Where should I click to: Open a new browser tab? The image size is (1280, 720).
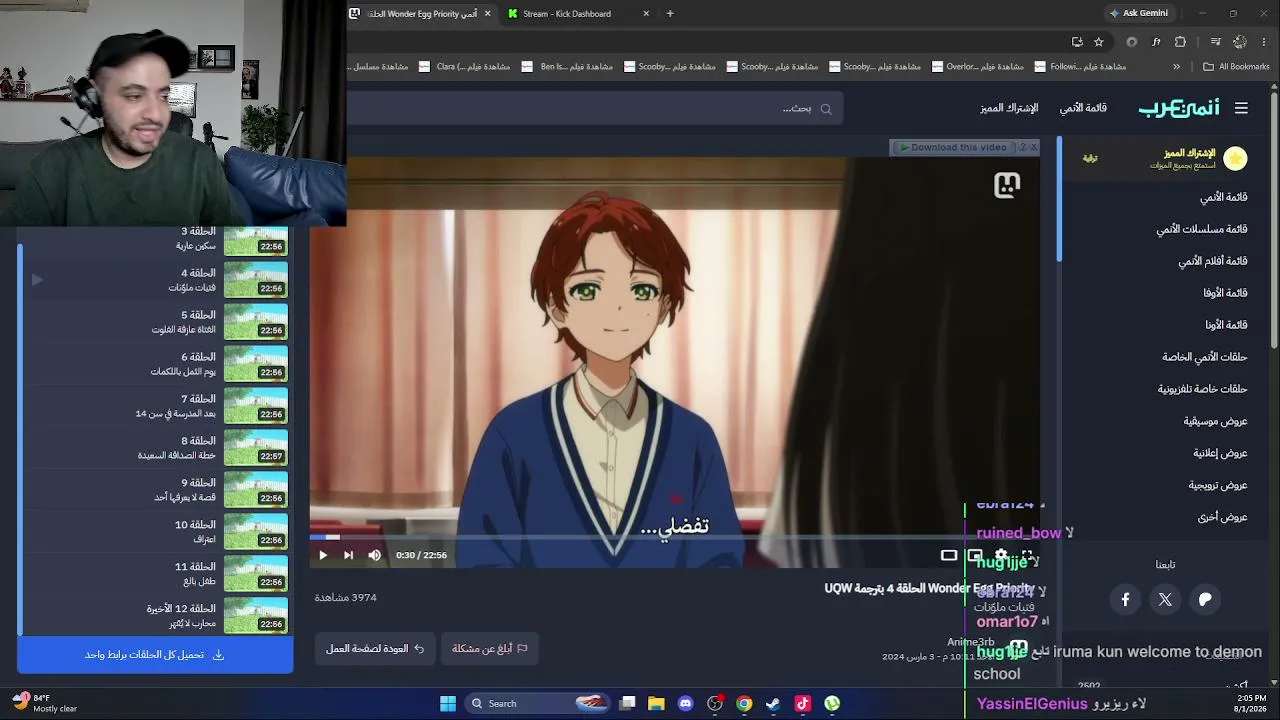pyautogui.click(x=670, y=14)
